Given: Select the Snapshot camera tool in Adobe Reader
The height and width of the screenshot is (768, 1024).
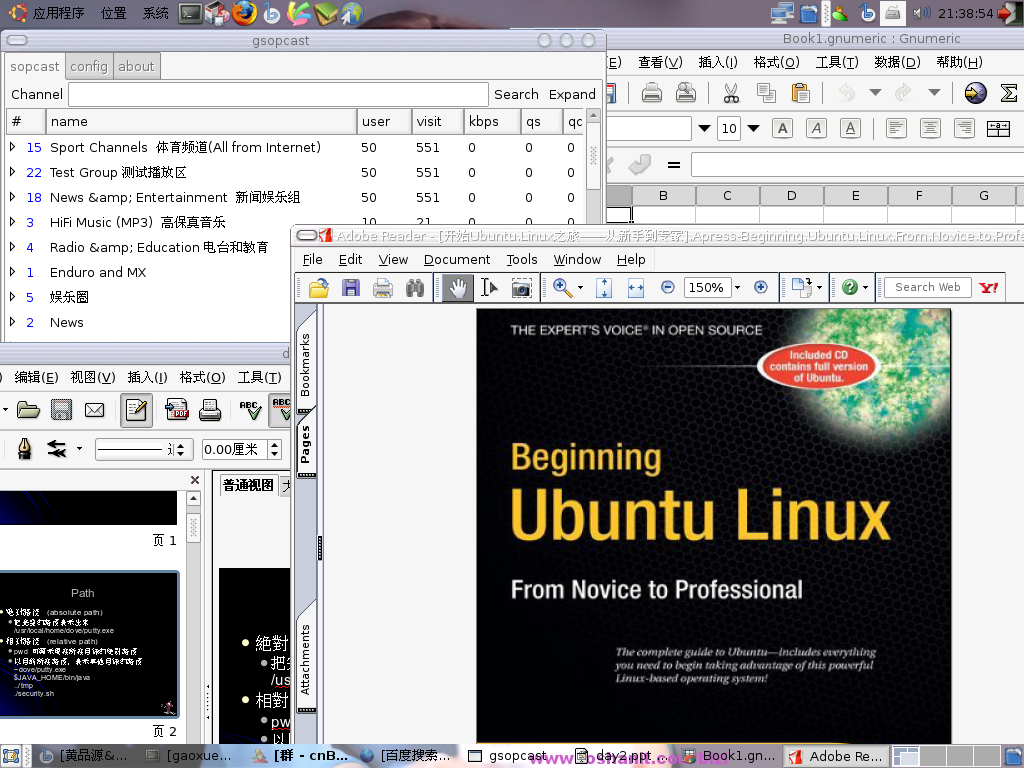Looking at the screenshot, I should [x=521, y=287].
